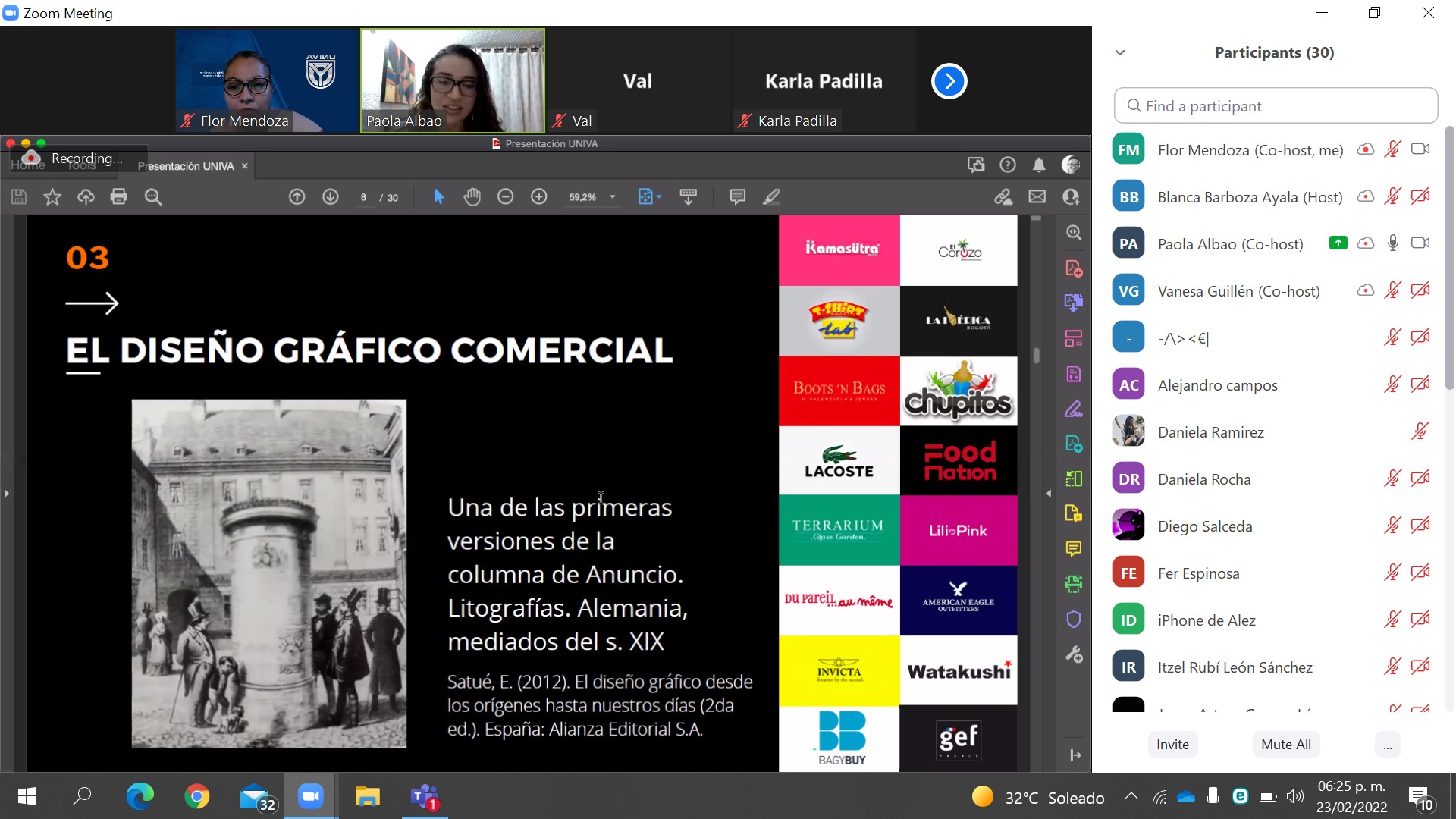
Task: Toggle Vanesa Guillén's muted microphone
Action: (x=1393, y=290)
